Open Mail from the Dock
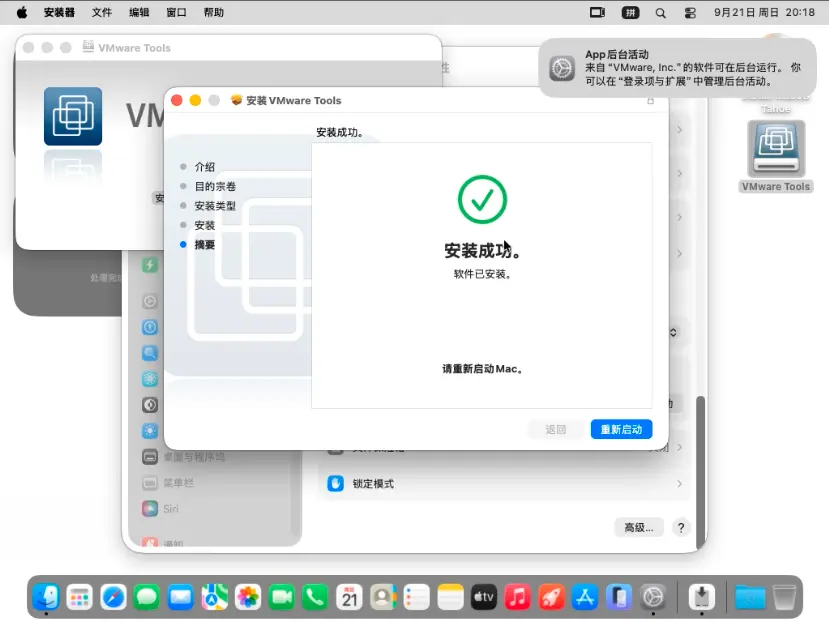This screenshot has height=622, width=829. pyautogui.click(x=181, y=597)
